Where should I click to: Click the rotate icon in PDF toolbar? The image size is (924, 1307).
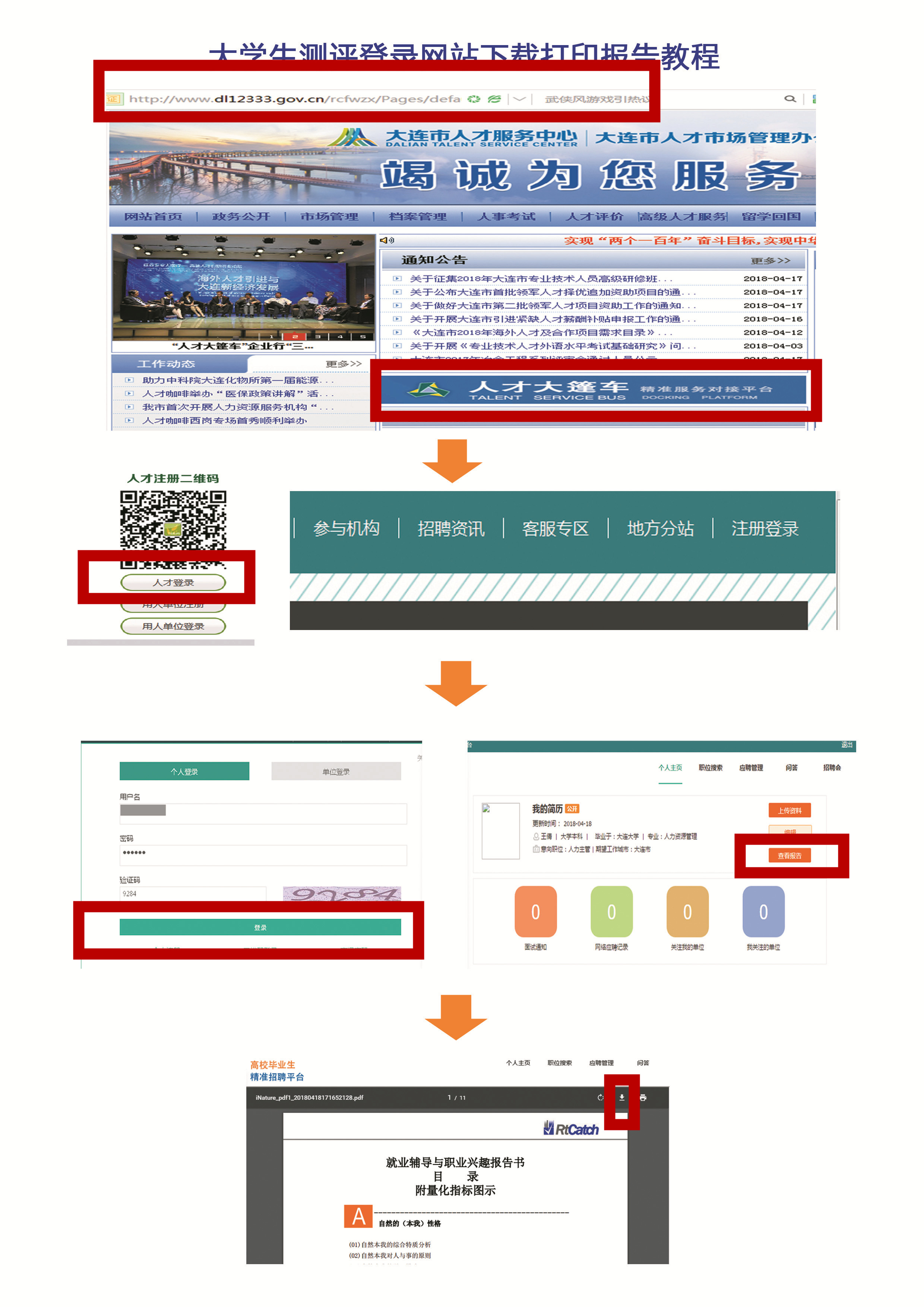click(600, 1097)
